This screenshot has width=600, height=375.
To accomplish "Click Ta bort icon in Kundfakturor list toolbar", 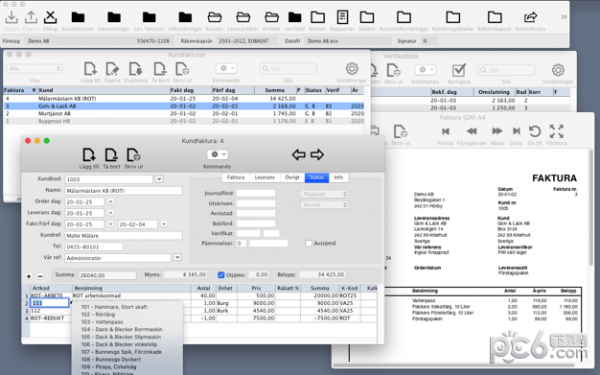I will (160, 69).
